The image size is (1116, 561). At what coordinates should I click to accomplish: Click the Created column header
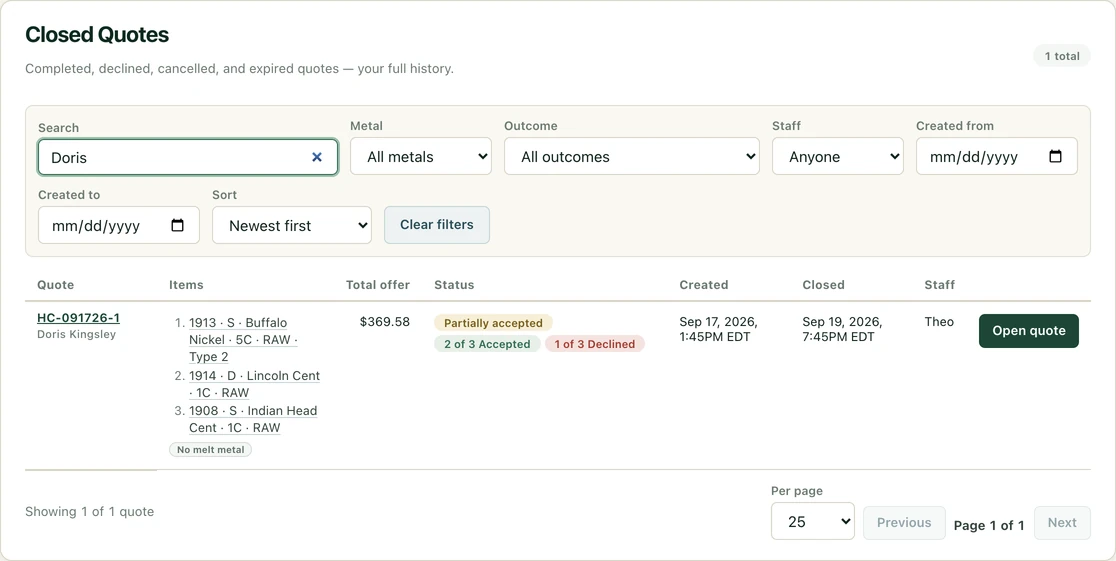coord(703,285)
